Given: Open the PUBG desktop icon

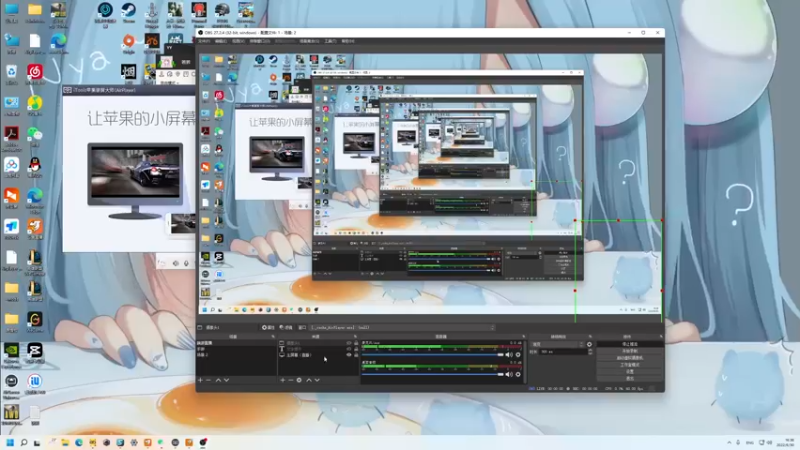Looking at the screenshot, I should 222,13.
